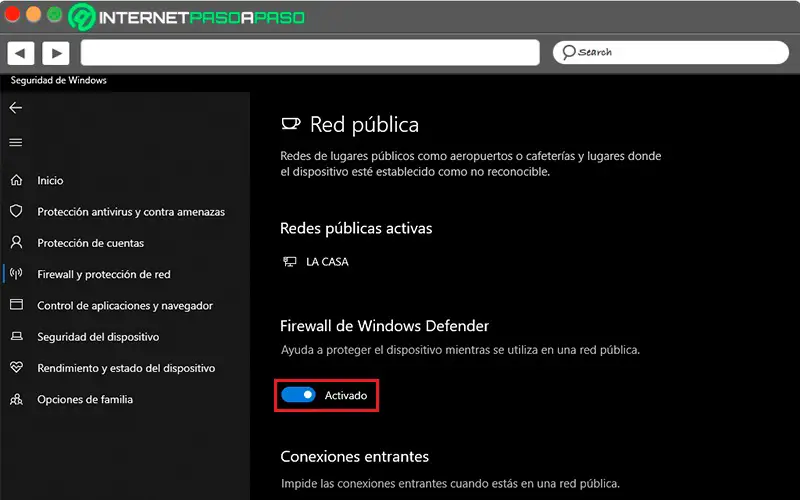This screenshot has width=800, height=500.
Task: Click the red close window button
Action: 12,14
